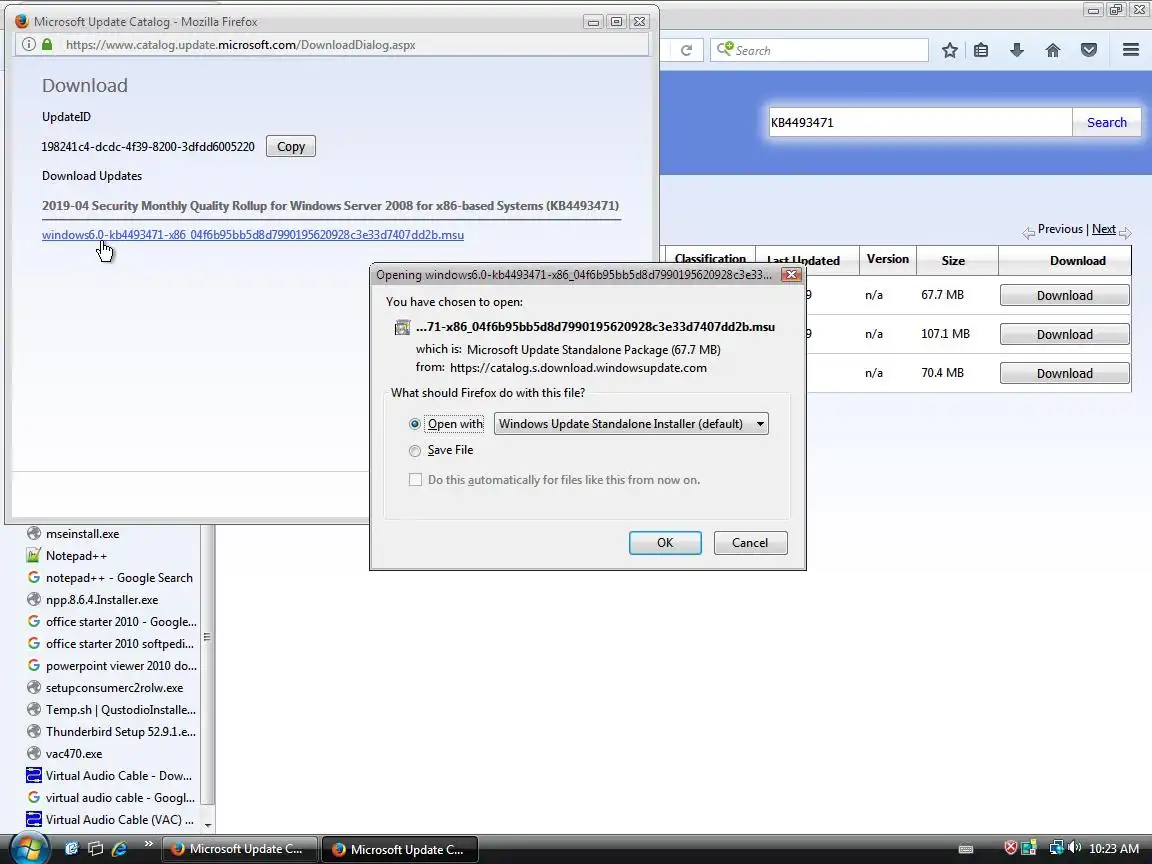Viewport: 1152px width, 864px height.
Task: Open office starter 2010 softpedia entry
Action: [x=119, y=644]
